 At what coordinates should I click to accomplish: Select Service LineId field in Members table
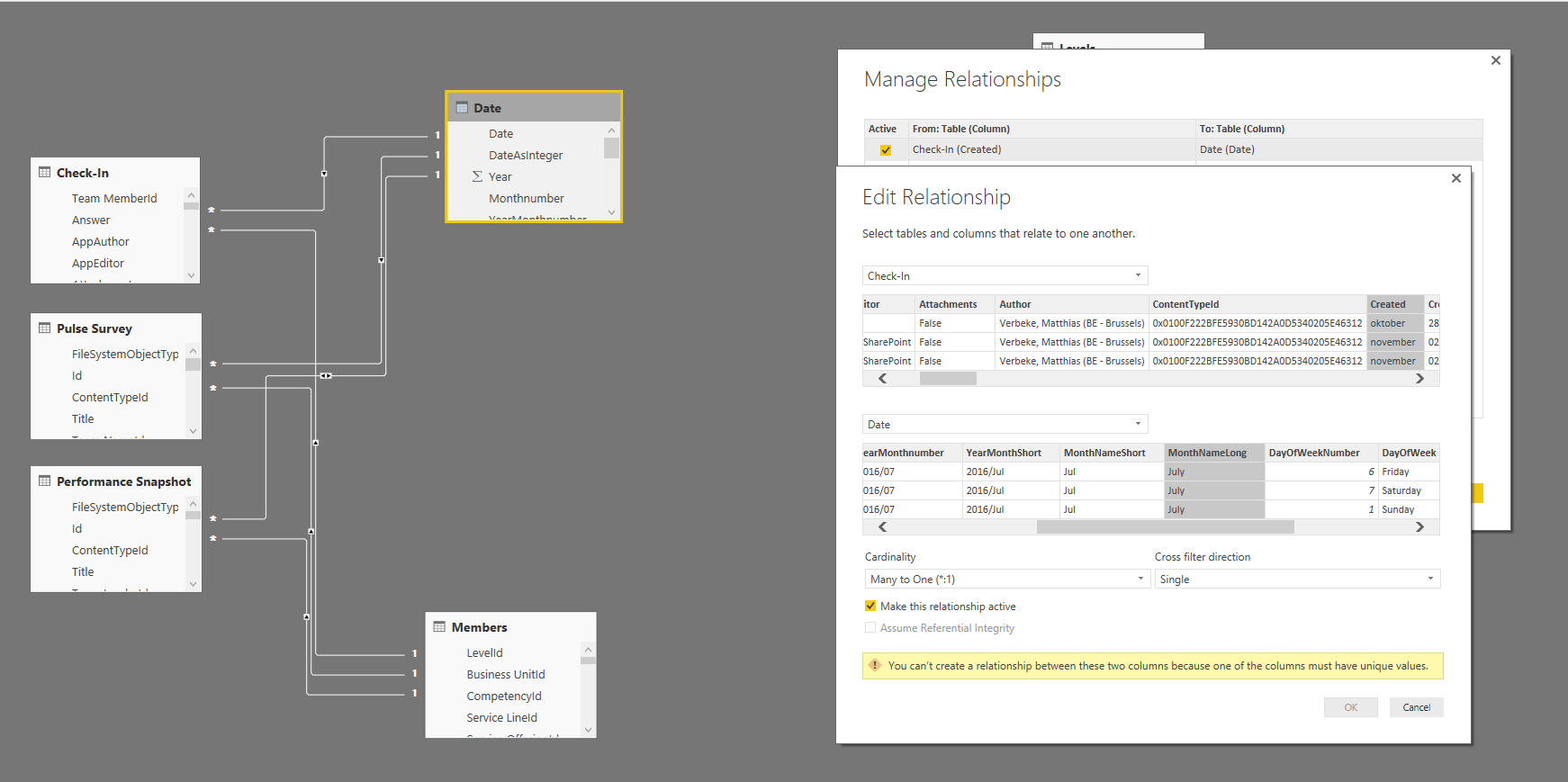[x=501, y=717]
